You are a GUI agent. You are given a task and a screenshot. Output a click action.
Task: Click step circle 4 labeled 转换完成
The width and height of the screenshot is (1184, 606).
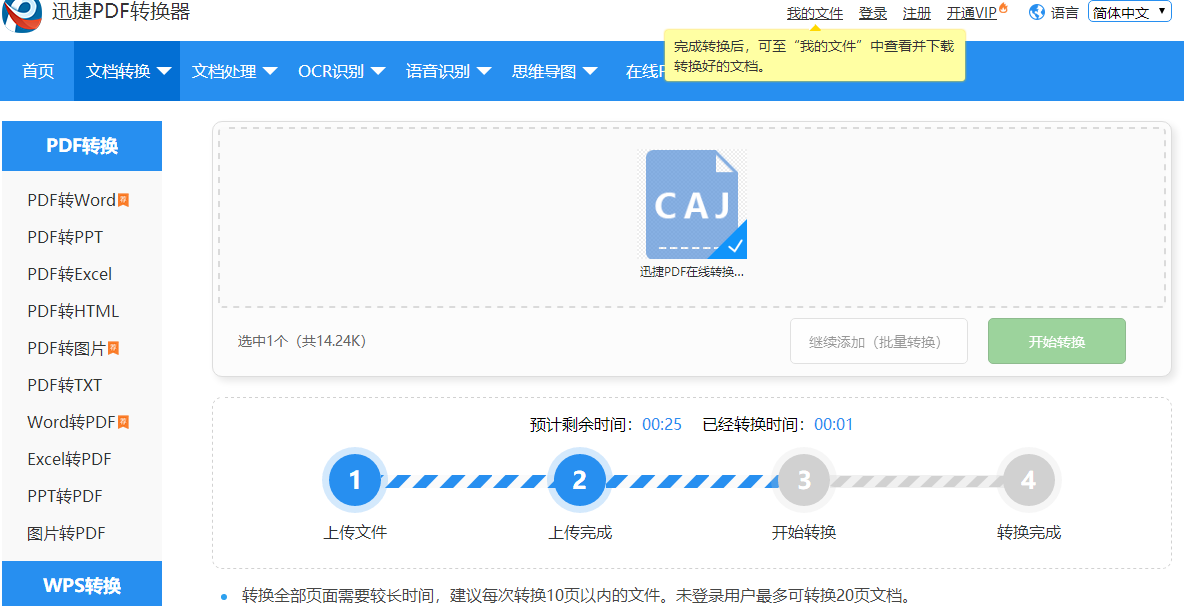click(1028, 480)
